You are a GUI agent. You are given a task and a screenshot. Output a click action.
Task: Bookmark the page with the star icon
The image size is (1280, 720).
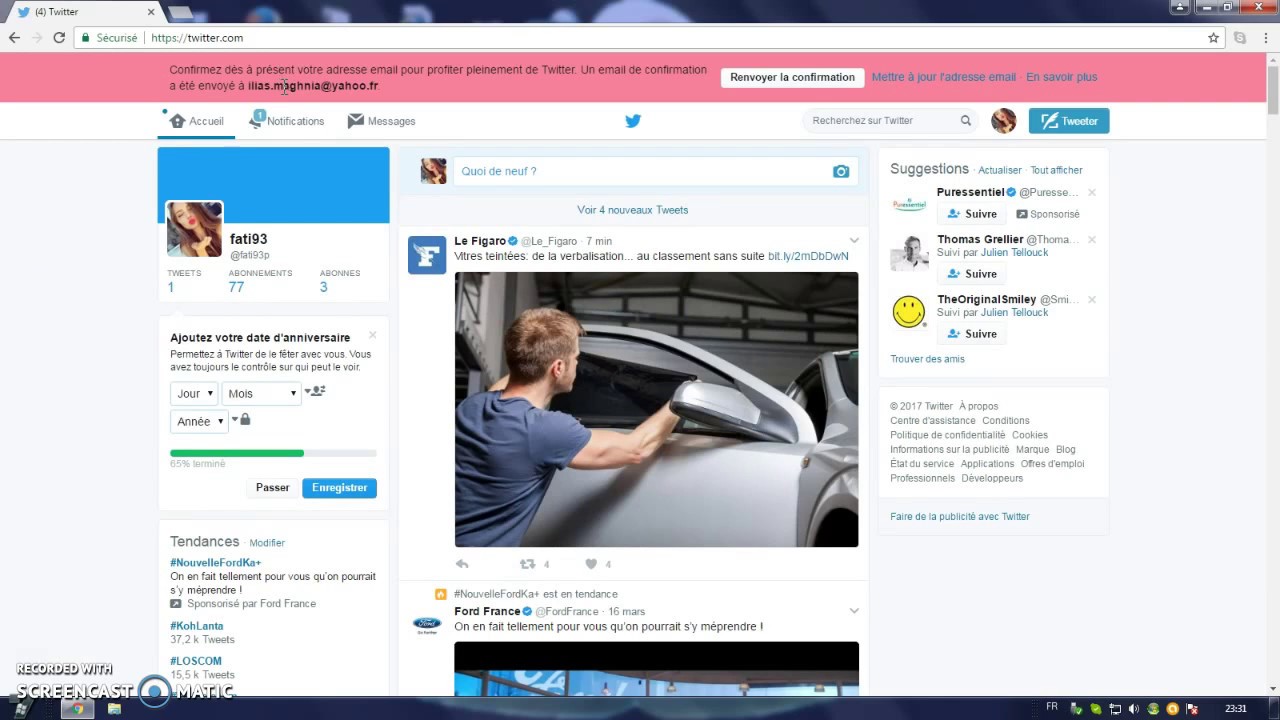pos(1213,38)
